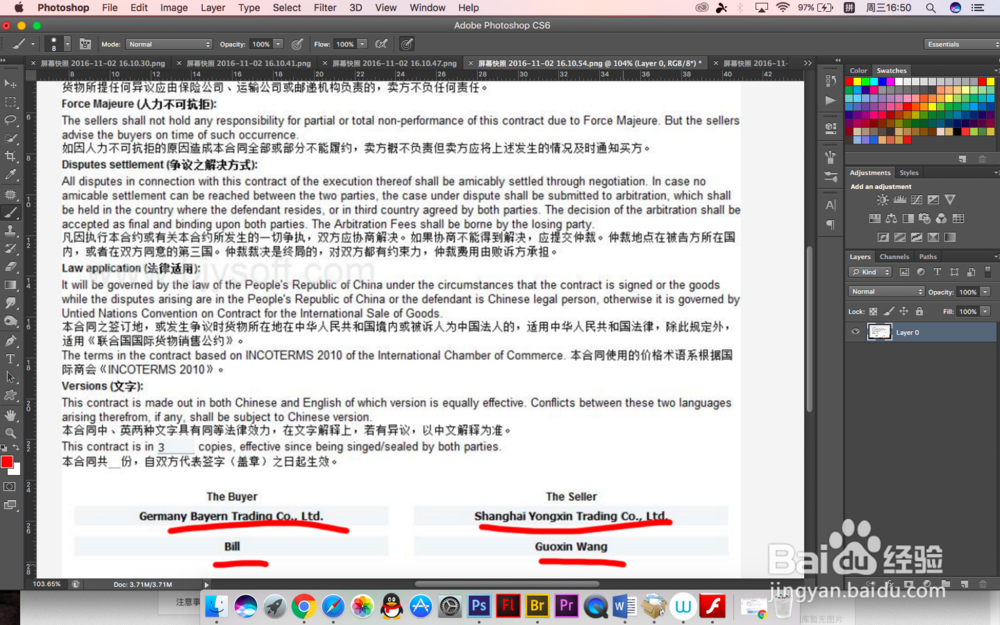The image size is (1000, 625).
Task: Open the Essentials workspace dropdown
Action: (x=960, y=44)
